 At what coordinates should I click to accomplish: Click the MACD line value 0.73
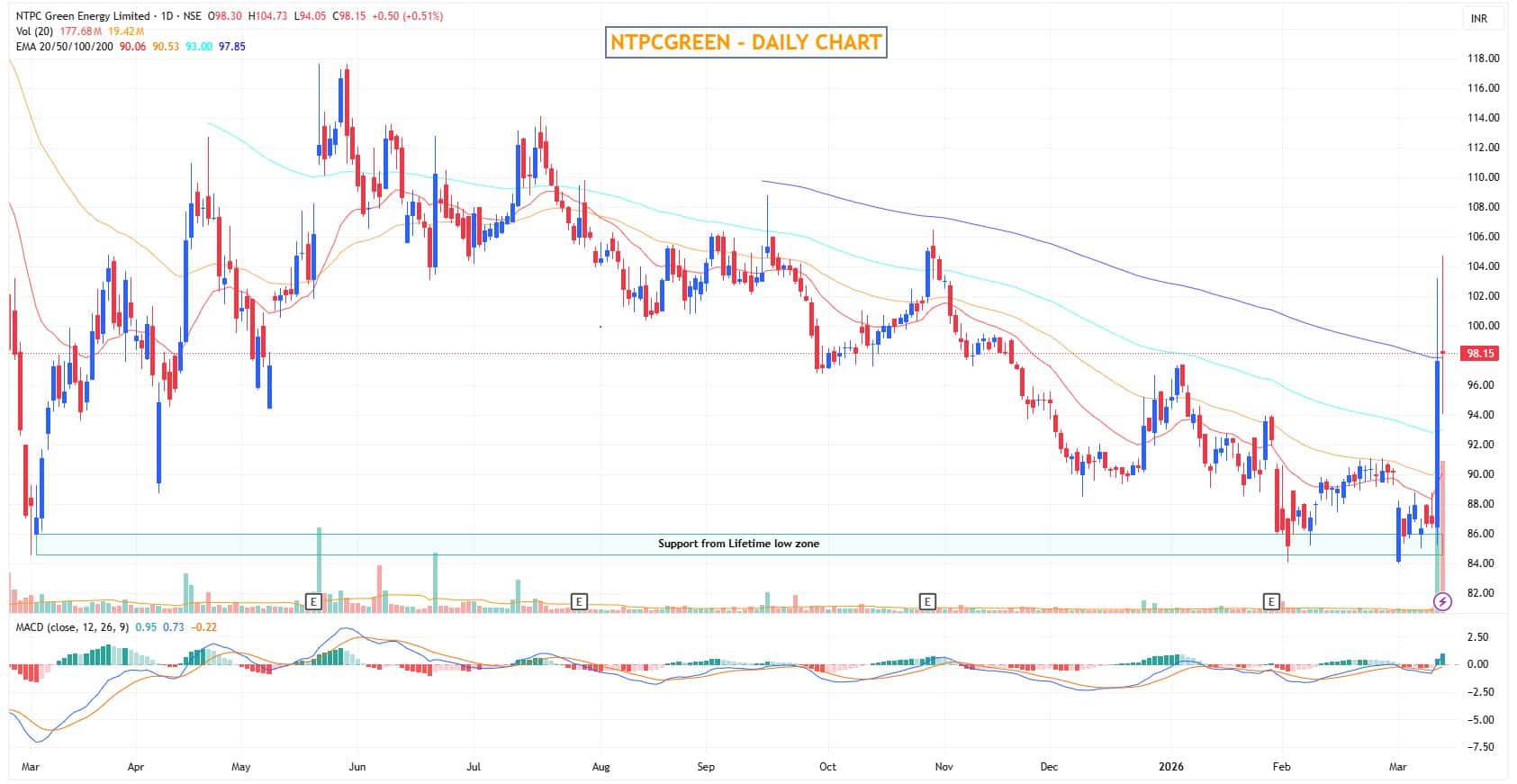pos(174,627)
